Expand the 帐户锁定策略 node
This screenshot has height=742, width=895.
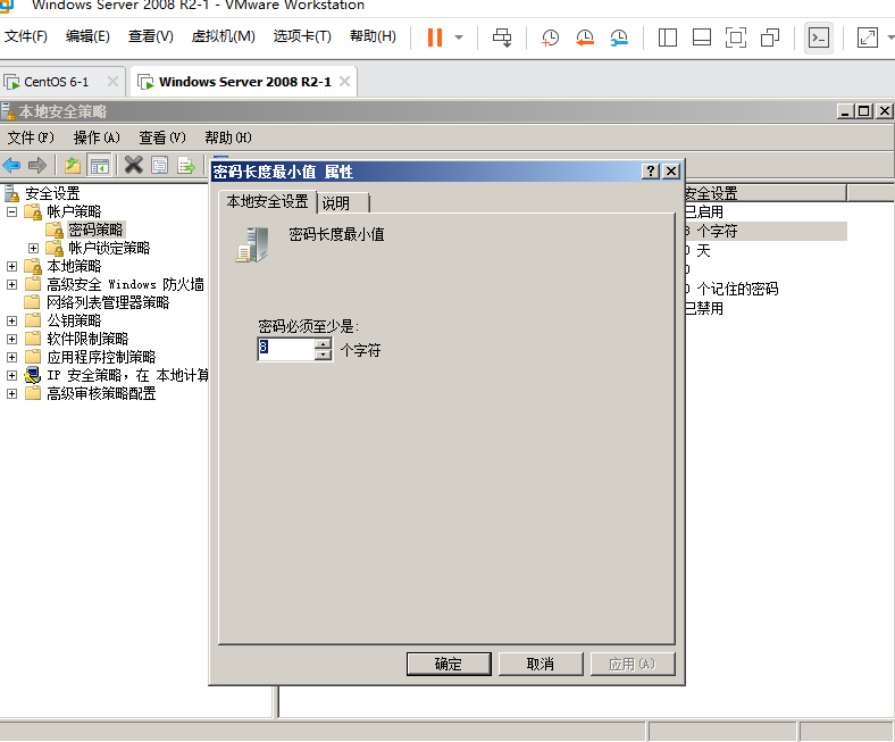[x=33, y=248]
